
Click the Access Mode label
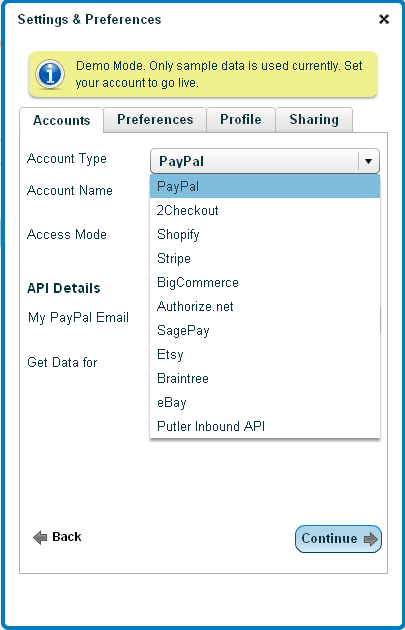[x=67, y=235]
